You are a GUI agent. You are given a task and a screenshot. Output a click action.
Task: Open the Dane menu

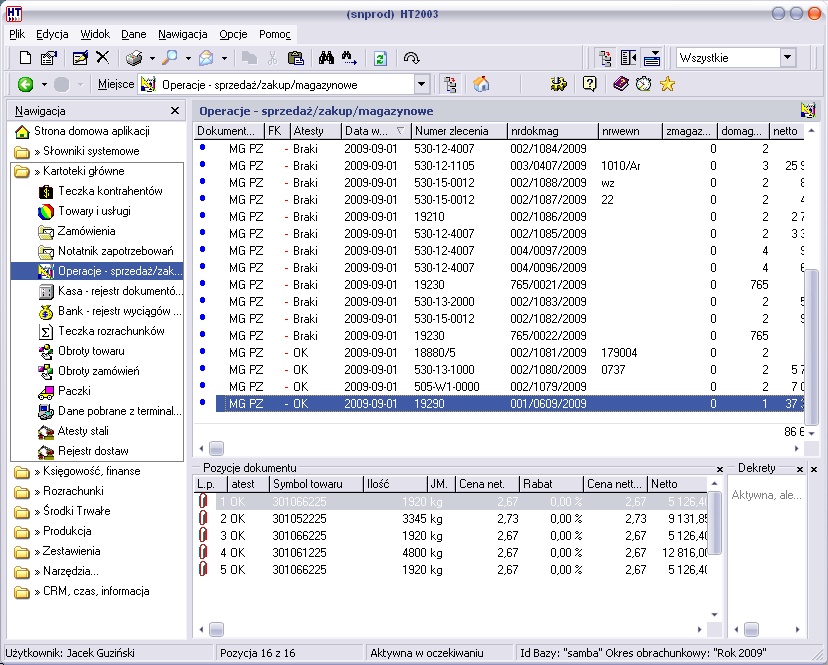coord(134,34)
